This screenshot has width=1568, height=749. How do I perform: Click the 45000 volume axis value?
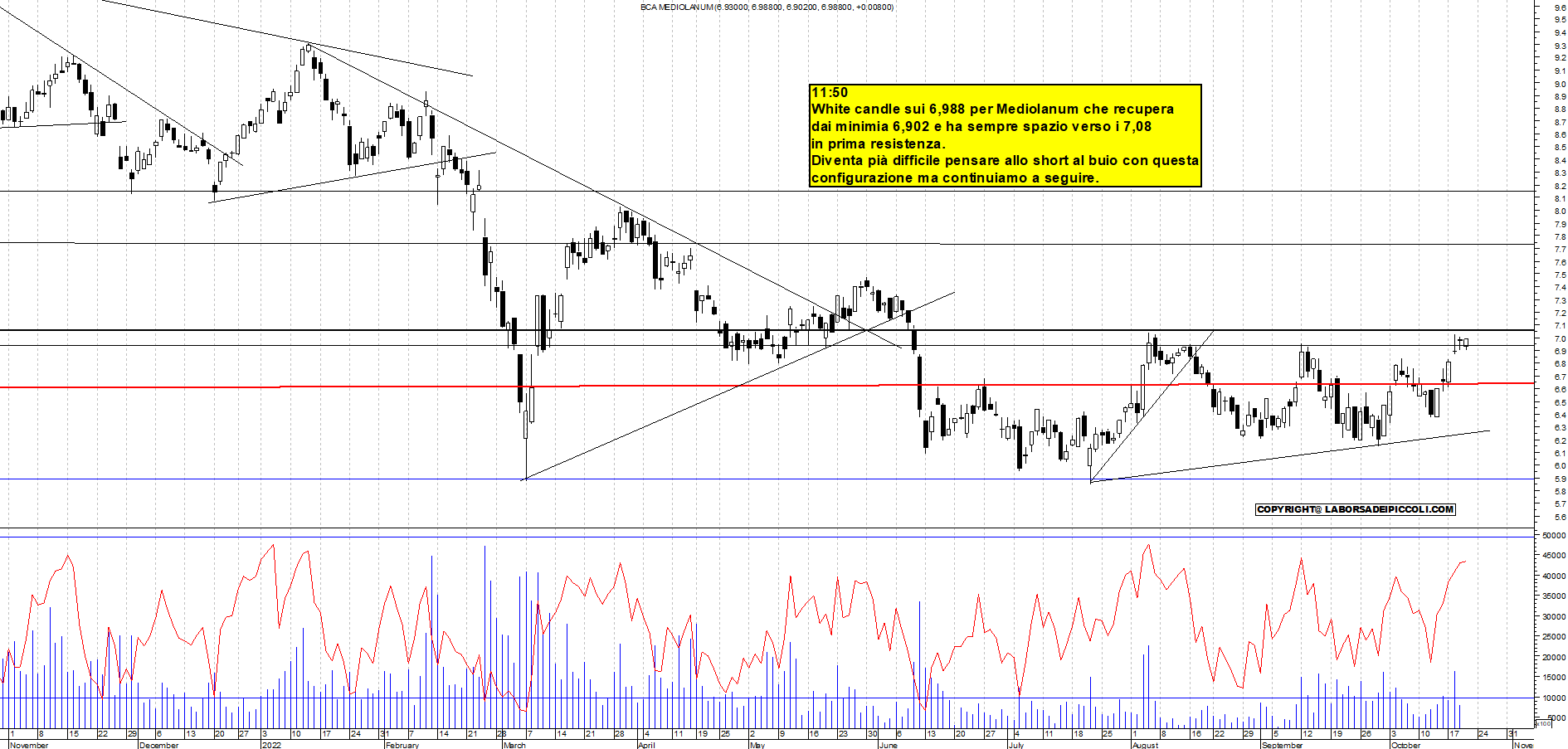(x=1554, y=556)
